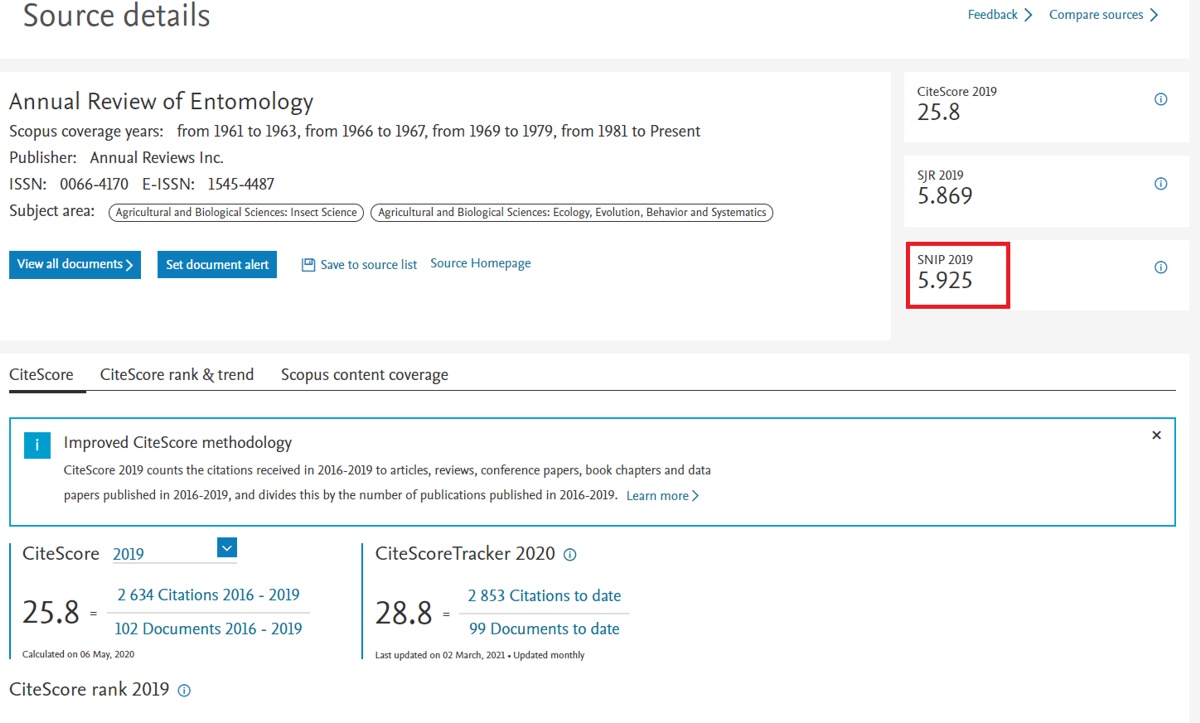Viewport: 1200px width, 723px height.
Task: Click Ecology, Evolution, Behavior and Systematics tag
Action: click(572, 212)
